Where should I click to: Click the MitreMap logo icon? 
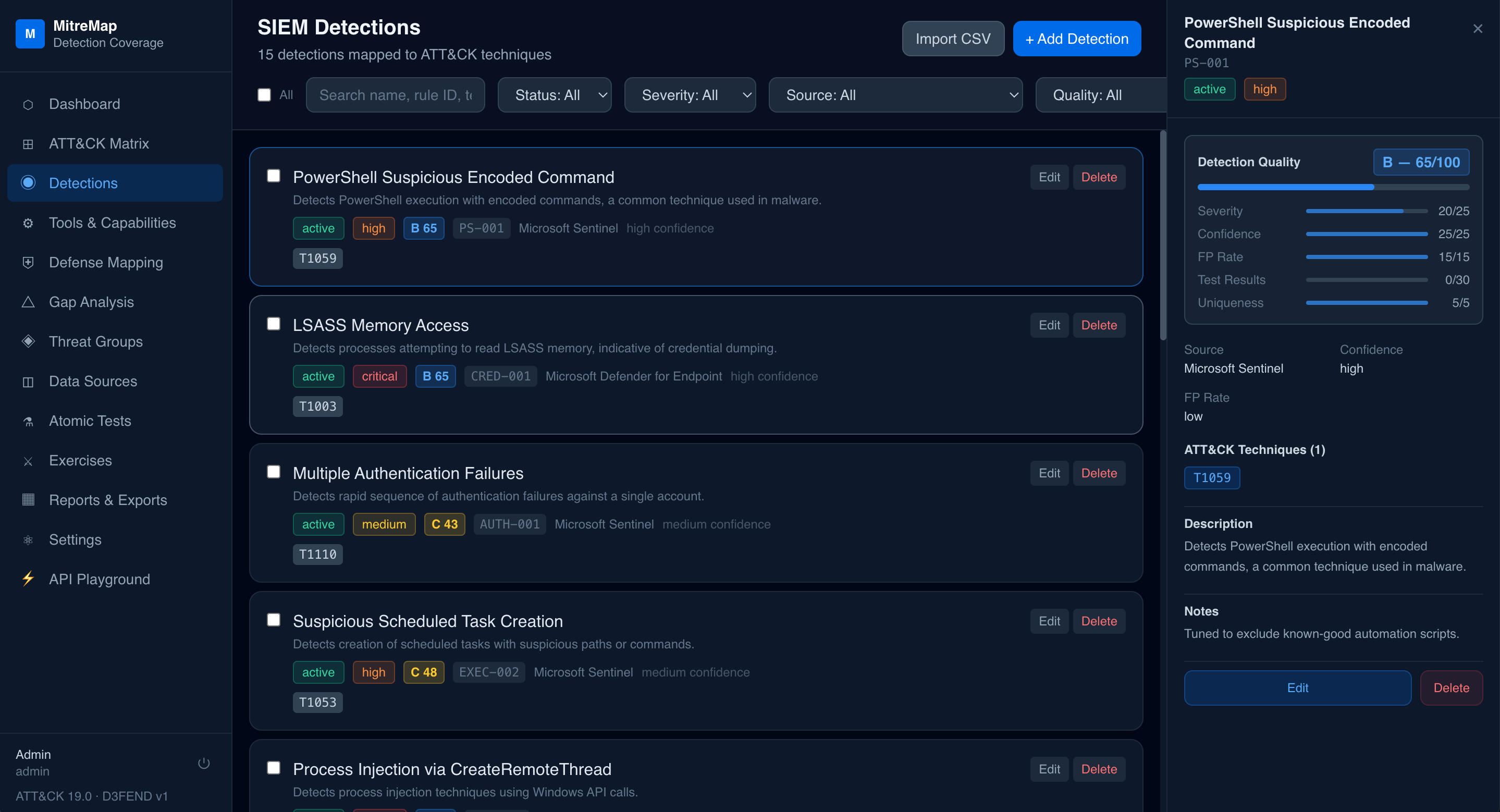(30, 34)
